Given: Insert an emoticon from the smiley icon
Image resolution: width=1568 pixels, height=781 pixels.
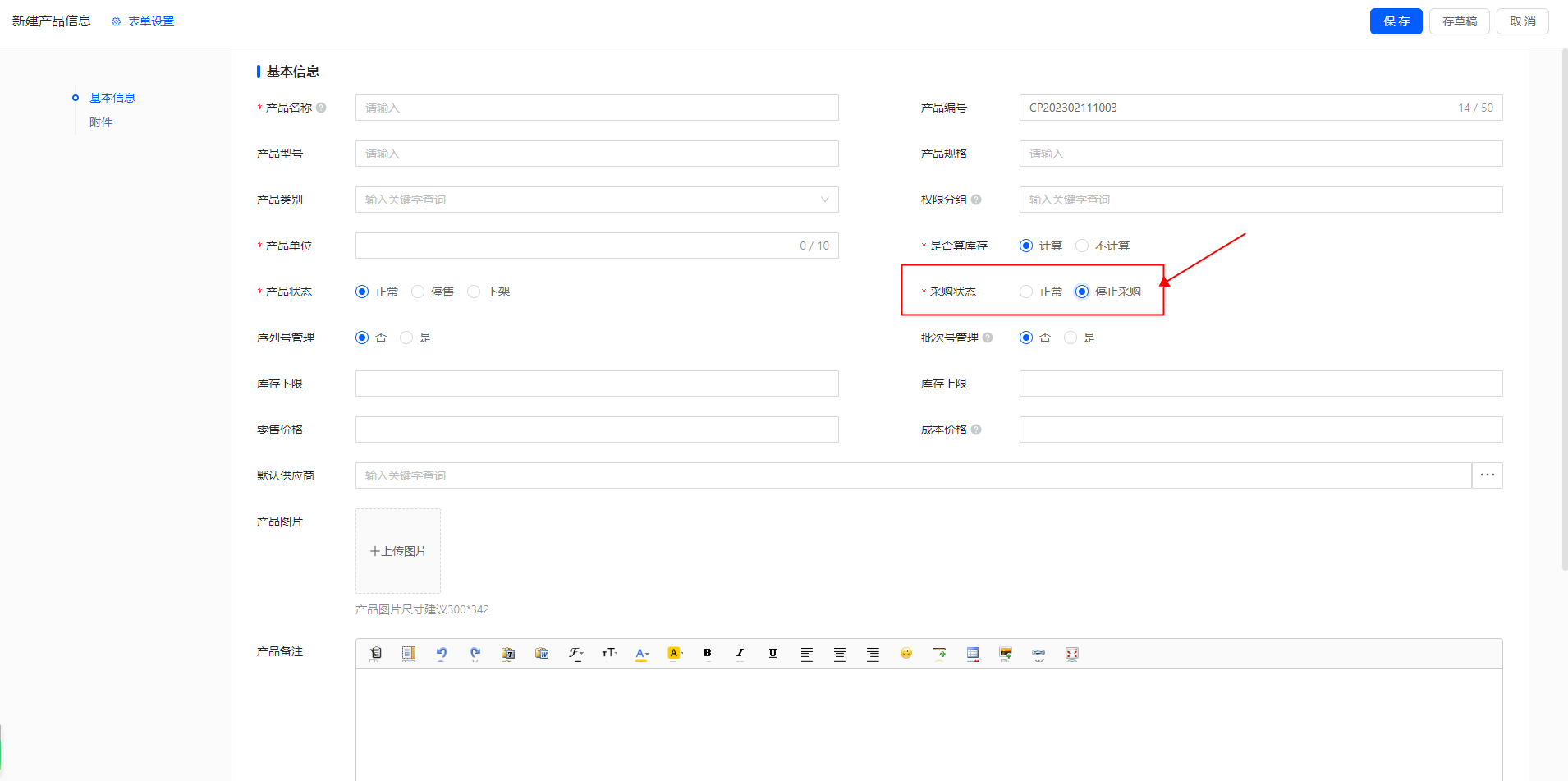Looking at the screenshot, I should 906,654.
